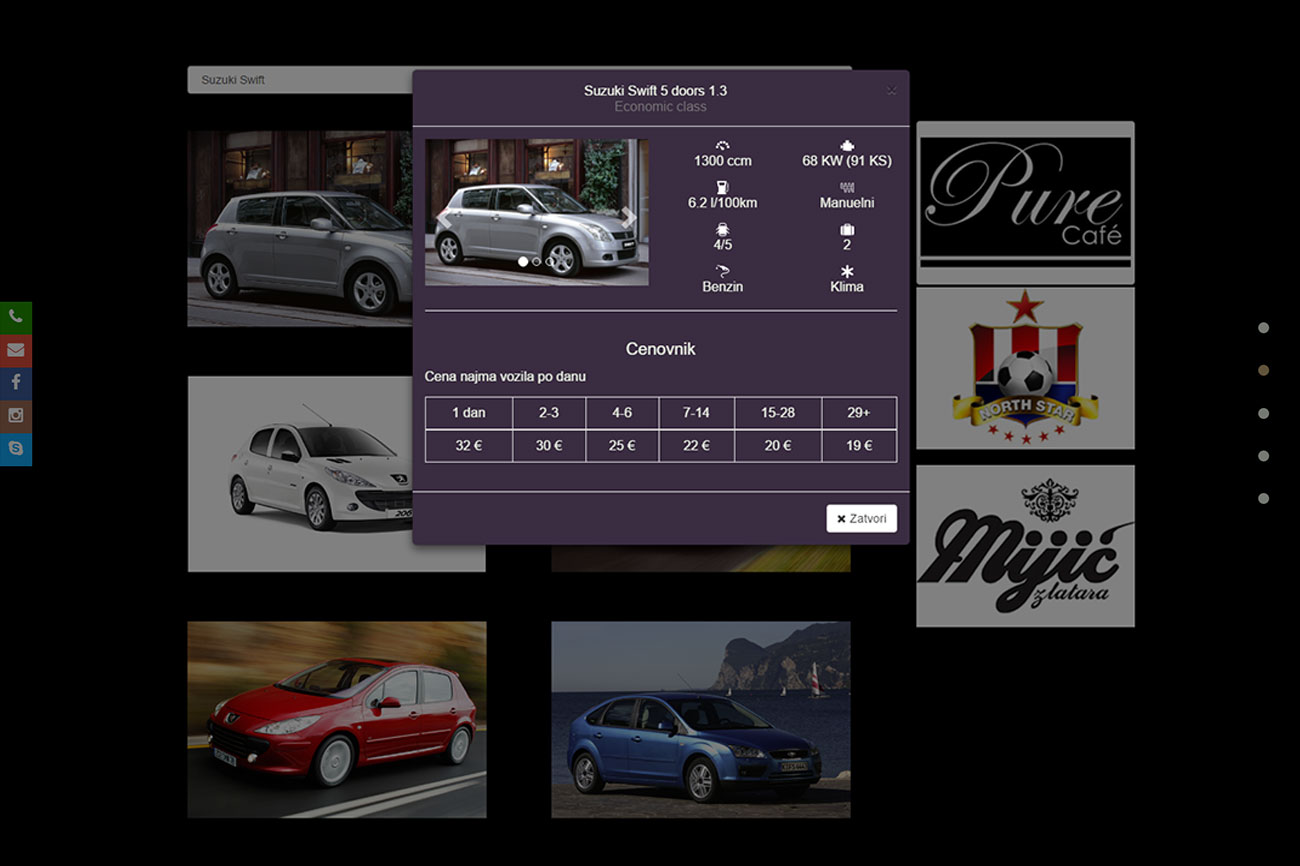The image size is (1300, 866).
Task: Open the Pure Café sponsor banner
Action: click(x=1025, y=203)
